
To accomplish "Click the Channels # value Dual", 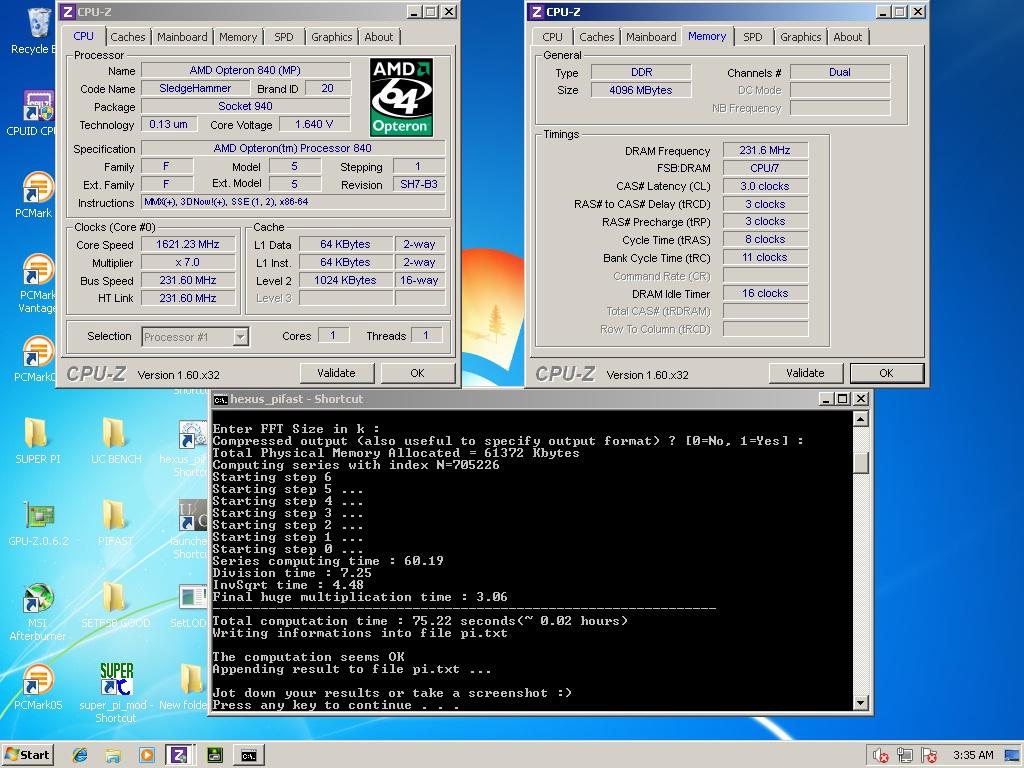I will (x=840, y=72).
